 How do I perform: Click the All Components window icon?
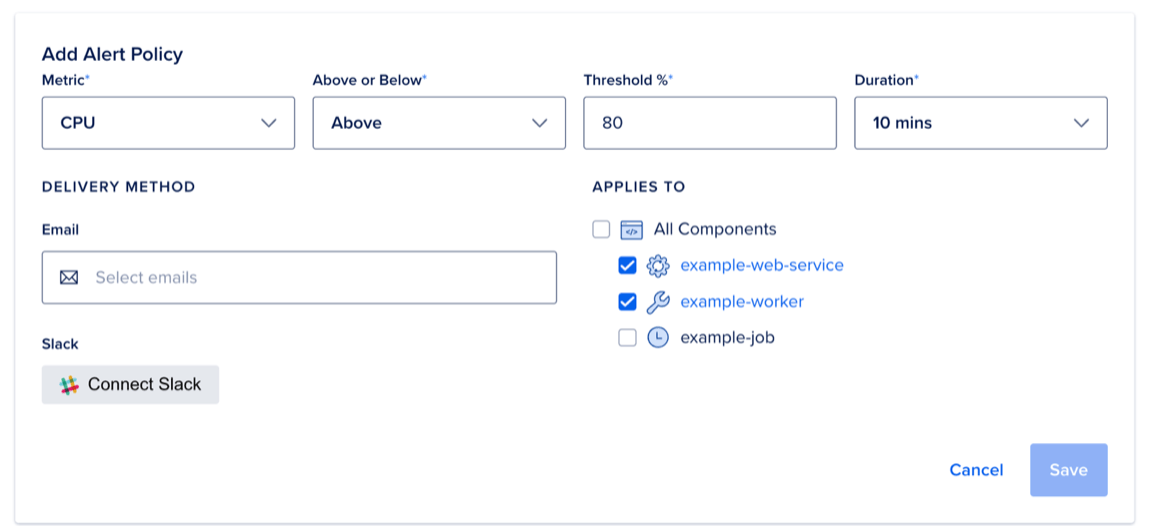click(x=631, y=230)
